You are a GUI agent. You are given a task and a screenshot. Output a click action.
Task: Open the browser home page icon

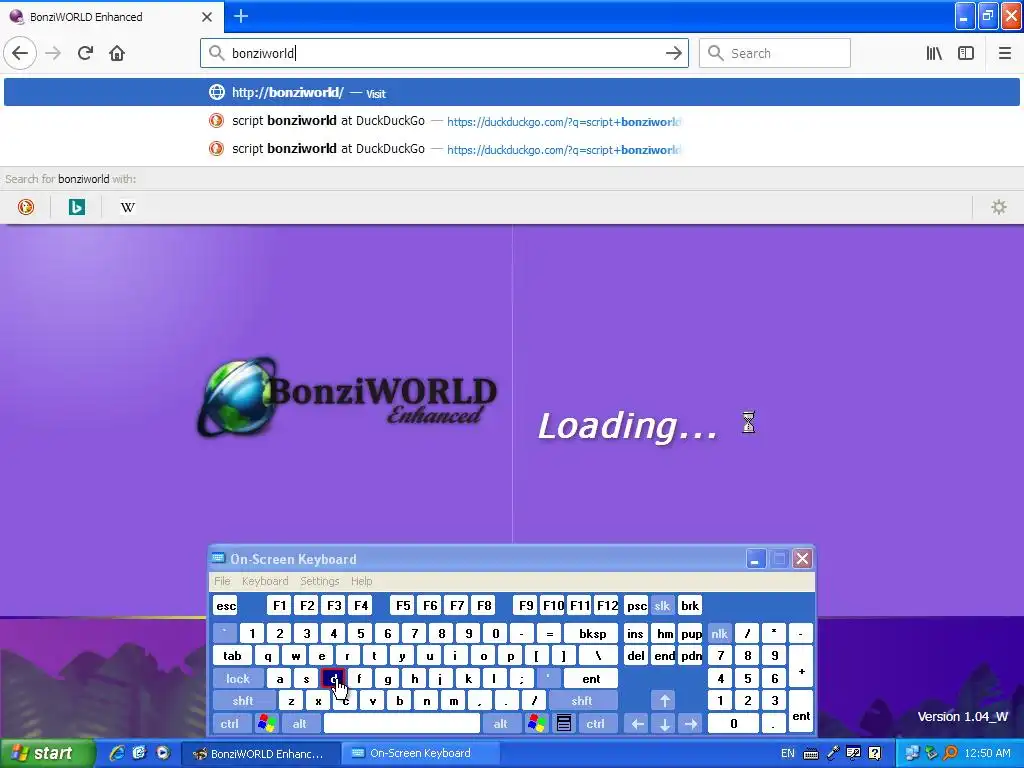tap(117, 53)
